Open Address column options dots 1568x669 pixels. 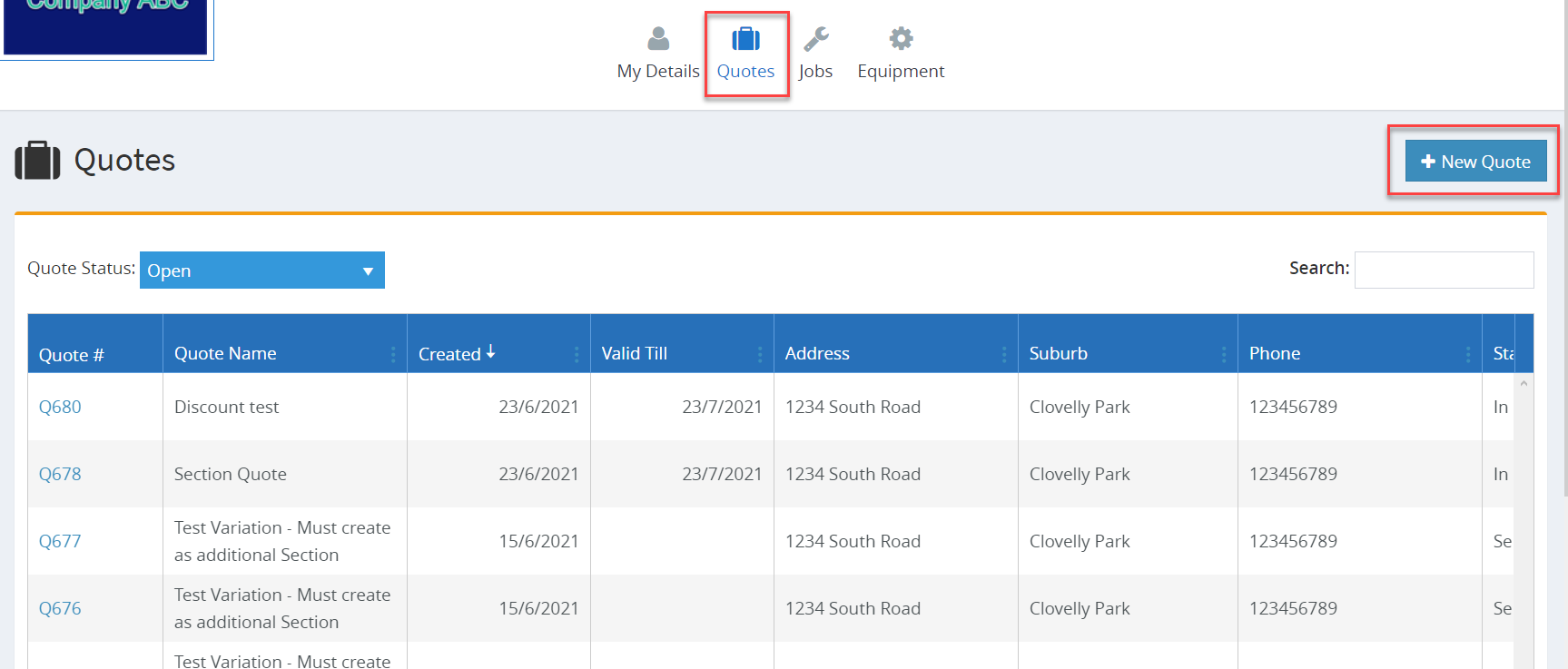(x=1003, y=354)
